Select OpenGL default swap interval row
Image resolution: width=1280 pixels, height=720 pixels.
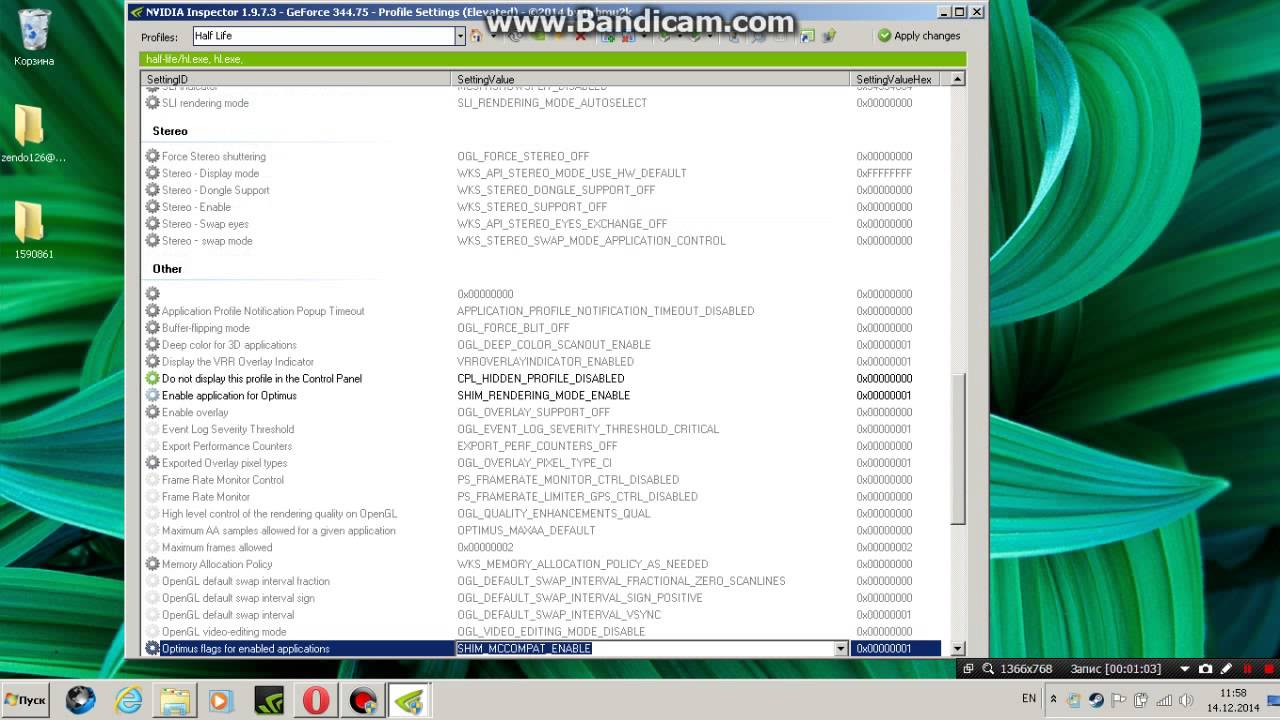tap(541, 615)
